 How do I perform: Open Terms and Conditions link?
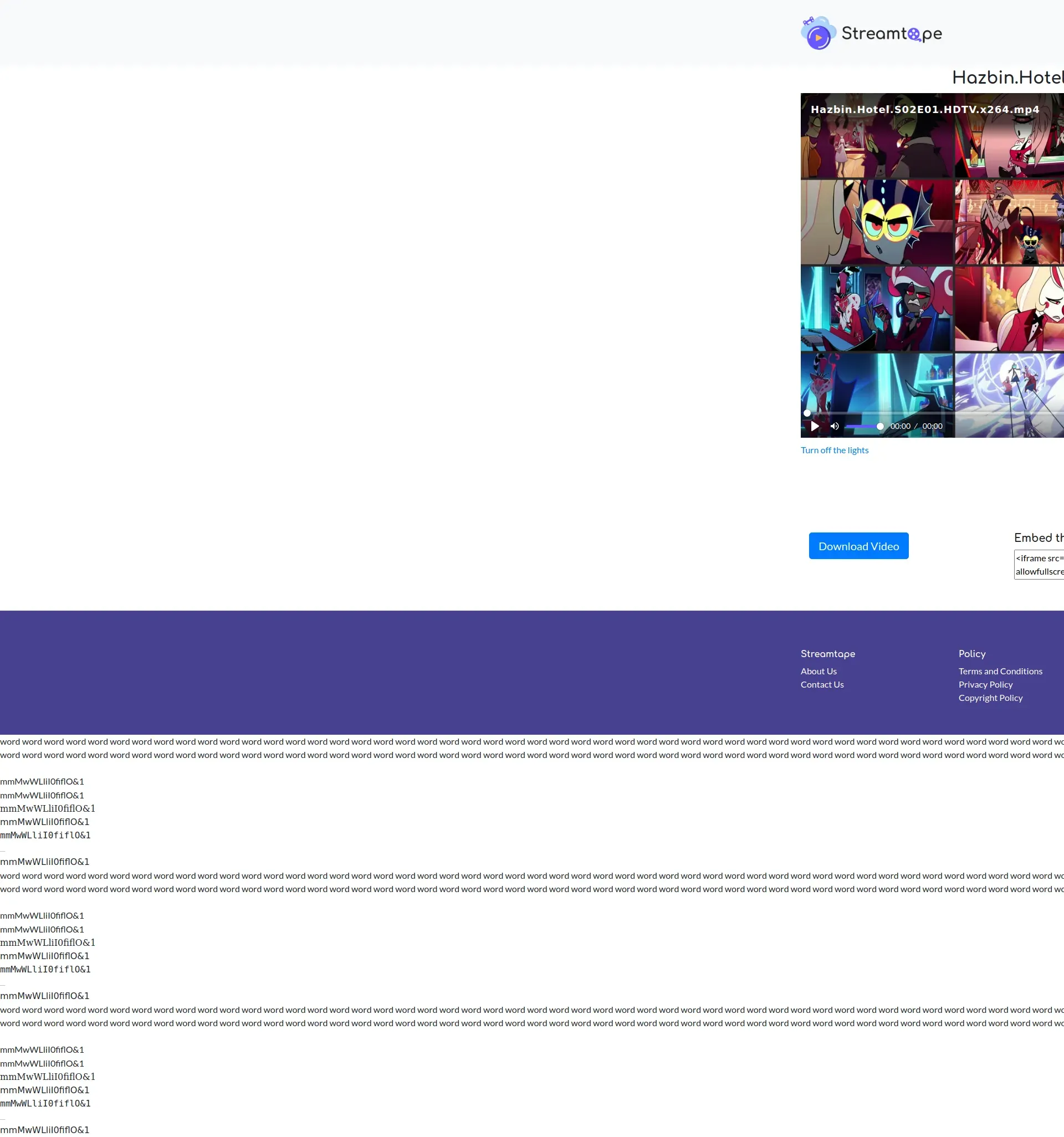(1000, 672)
